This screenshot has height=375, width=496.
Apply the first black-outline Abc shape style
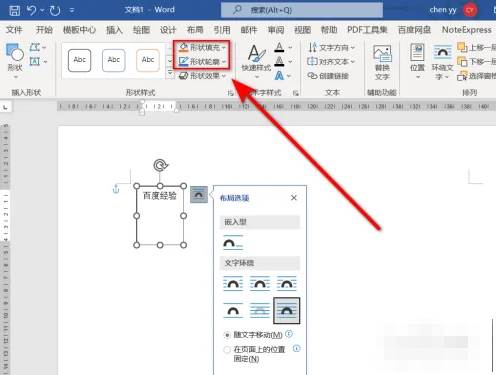coord(79,60)
